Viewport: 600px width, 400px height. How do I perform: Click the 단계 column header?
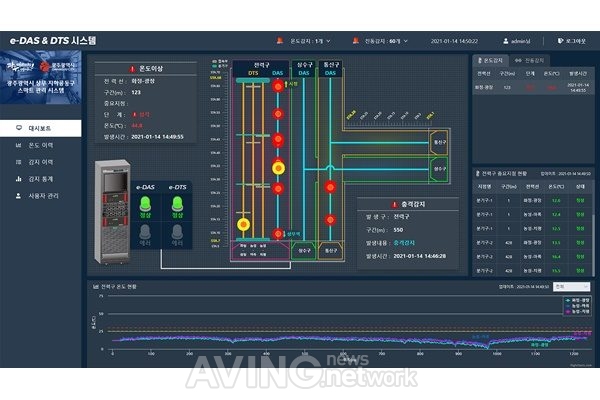point(530,73)
